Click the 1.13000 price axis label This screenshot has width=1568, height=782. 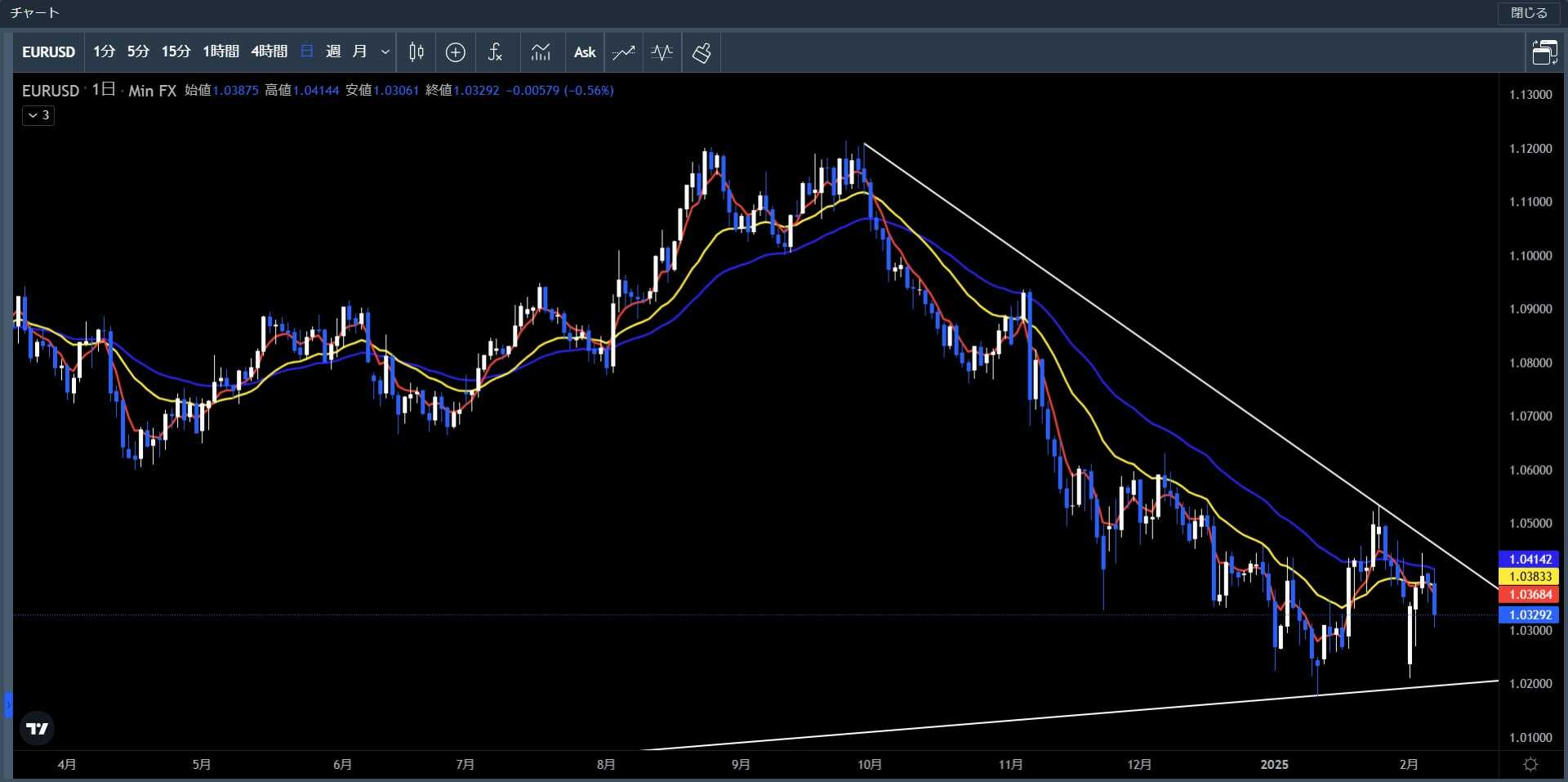coord(1530,95)
